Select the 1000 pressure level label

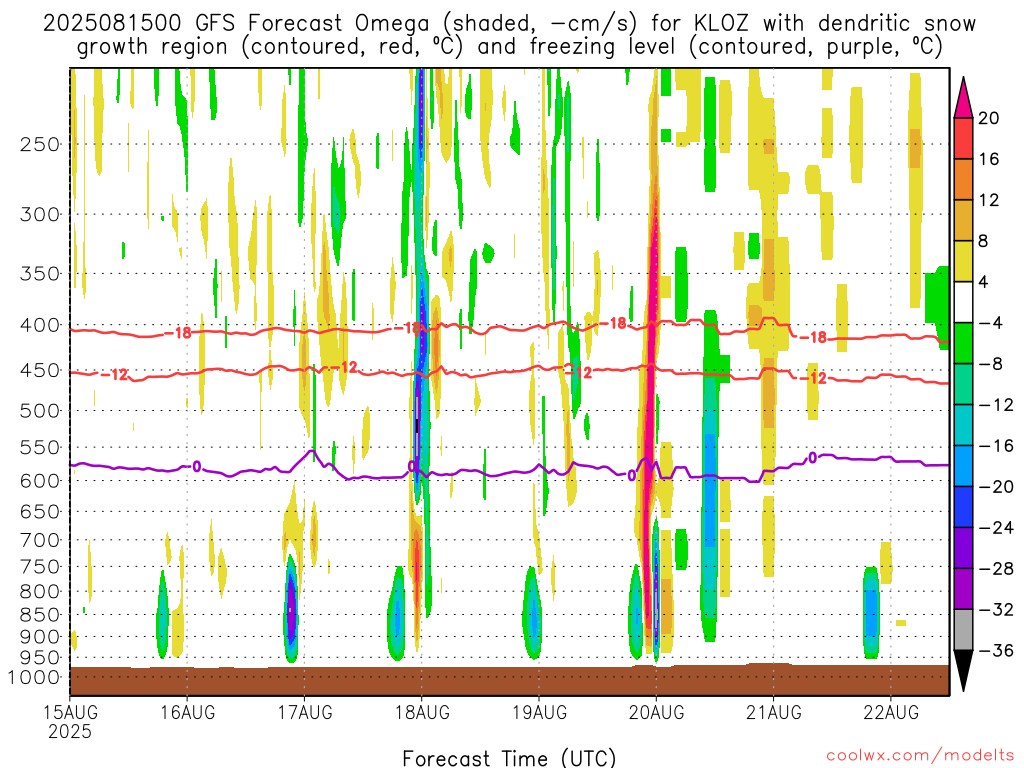[x=35, y=678]
